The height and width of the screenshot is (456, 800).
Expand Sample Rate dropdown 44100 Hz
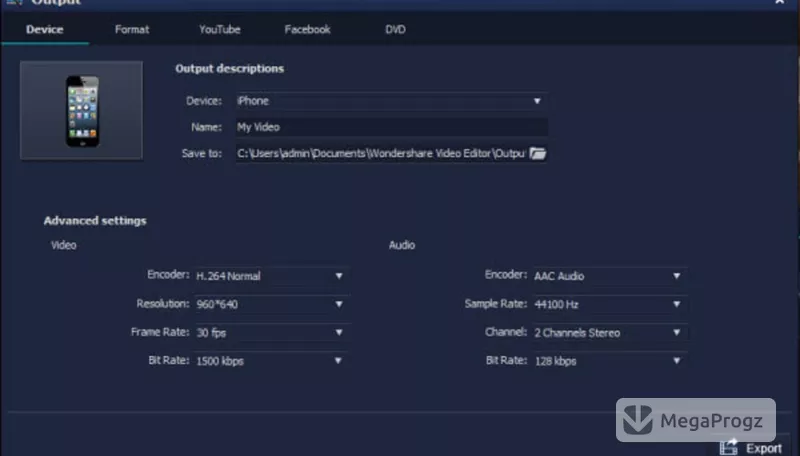click(x=610, y=304)
